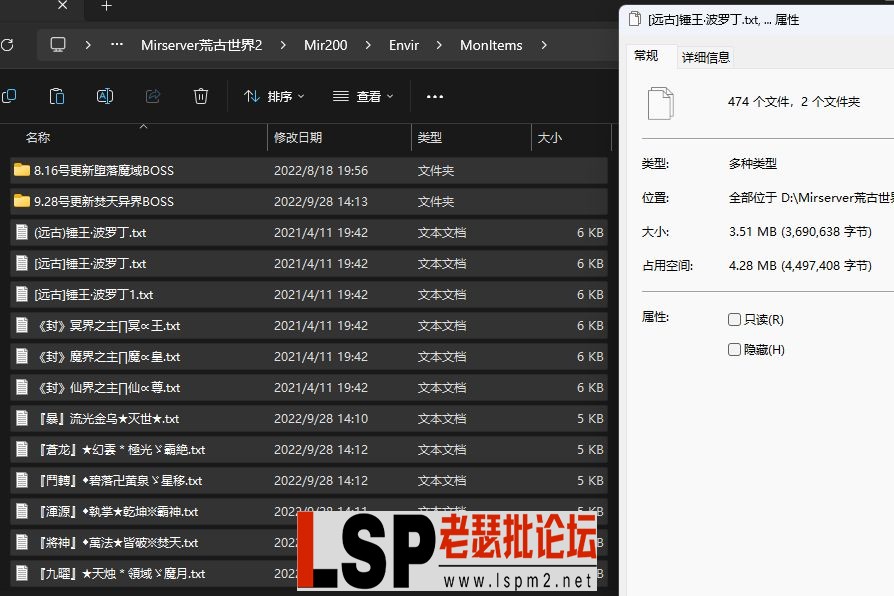Toggle the 只读(R) read-only checkbox
This screenshot has width=894, height=596.
pos(734,319)
